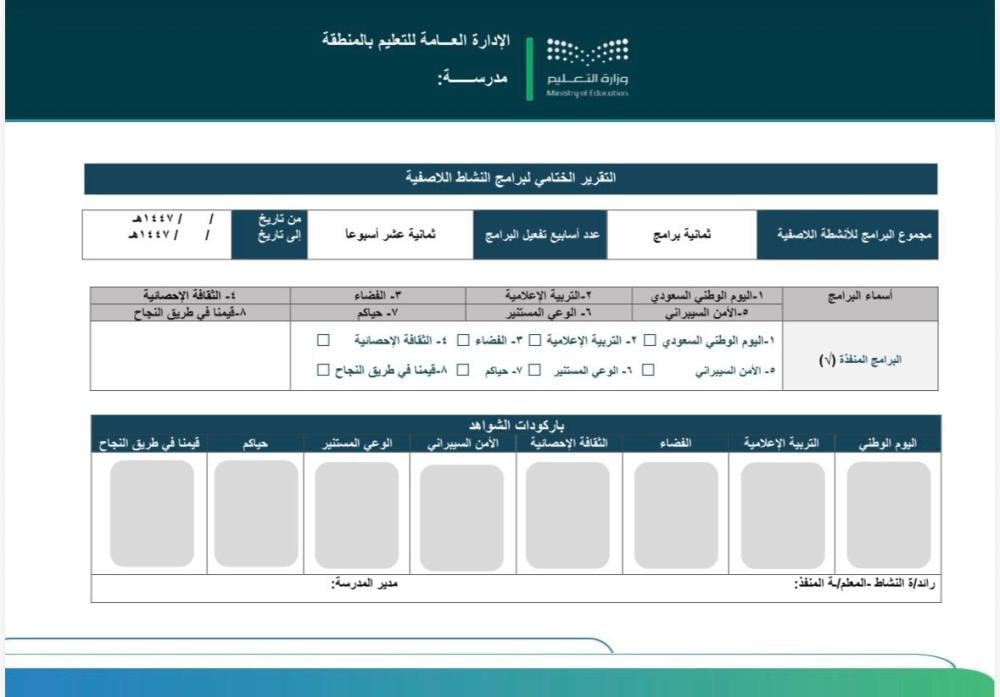Click the Ministry of Education logo
Viewport: 1000px width, 697px height.
click(587, 67)
